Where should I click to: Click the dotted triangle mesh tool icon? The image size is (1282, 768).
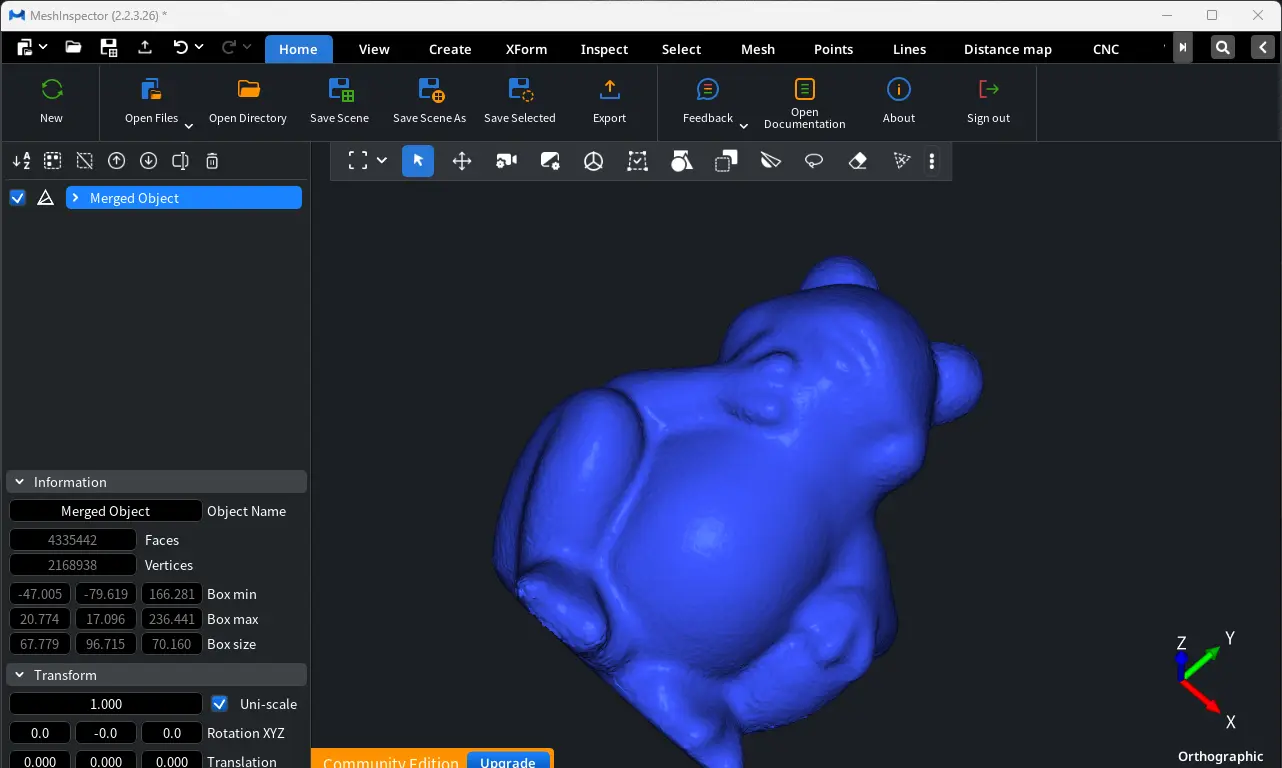tap(902, 161)
